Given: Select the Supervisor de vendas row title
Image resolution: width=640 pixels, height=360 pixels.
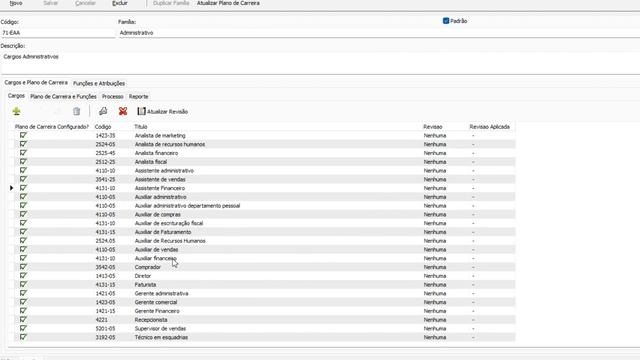Looking at the screenshot, I should (x=160, y=329).
